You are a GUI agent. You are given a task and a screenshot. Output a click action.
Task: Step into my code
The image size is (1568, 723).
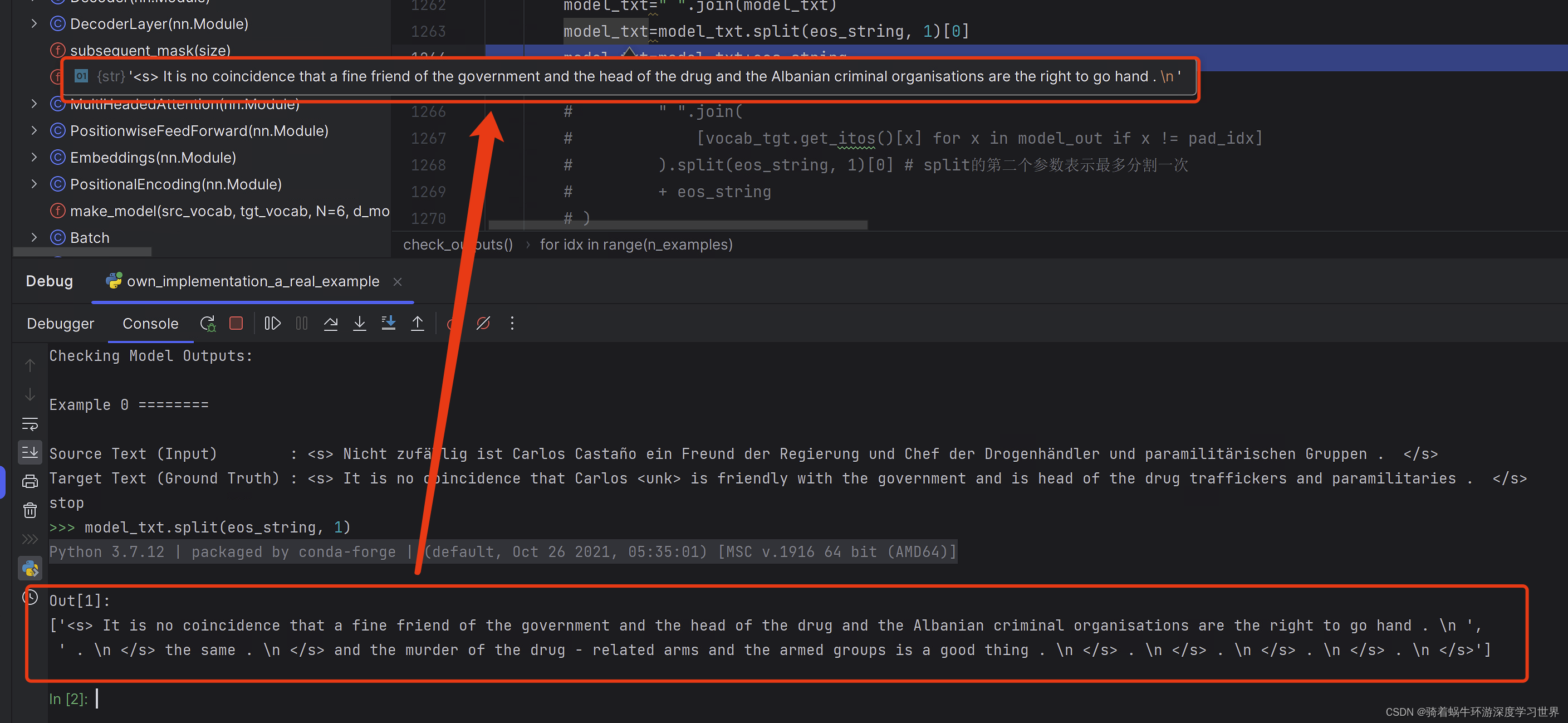tap(388, 324)
